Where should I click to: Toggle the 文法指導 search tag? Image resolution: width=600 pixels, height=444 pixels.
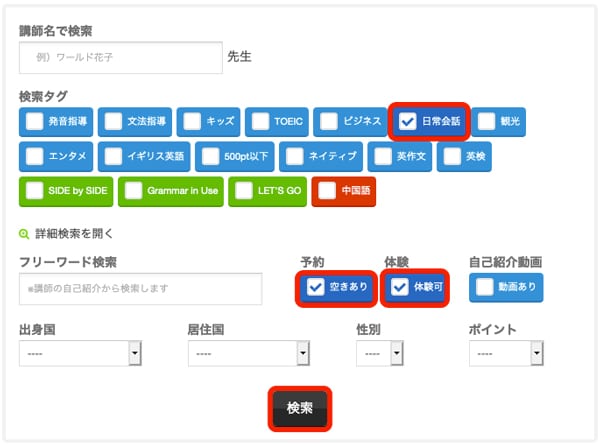[111, 122]
